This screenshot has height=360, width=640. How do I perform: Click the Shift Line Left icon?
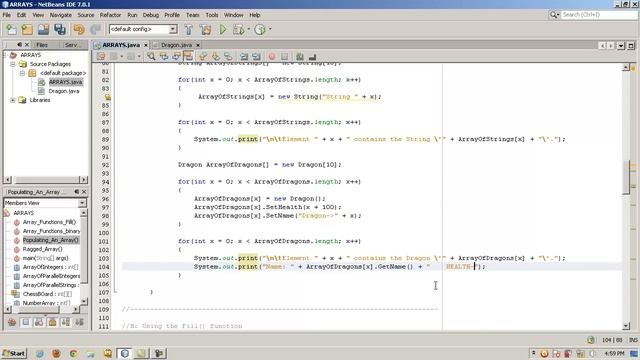[x=244, y=57]
